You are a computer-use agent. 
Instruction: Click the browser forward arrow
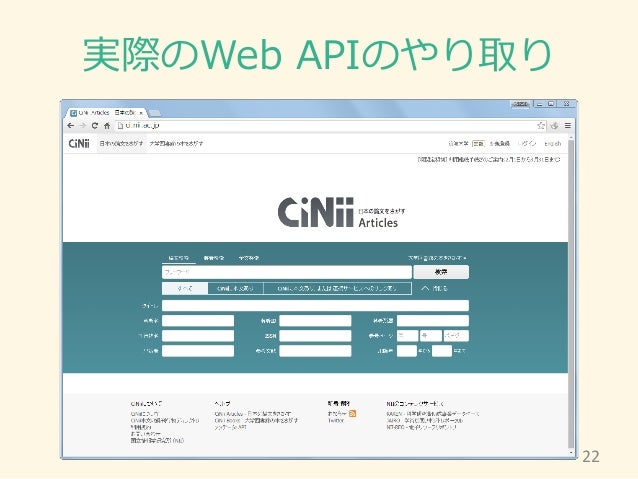tap(83, 126)
